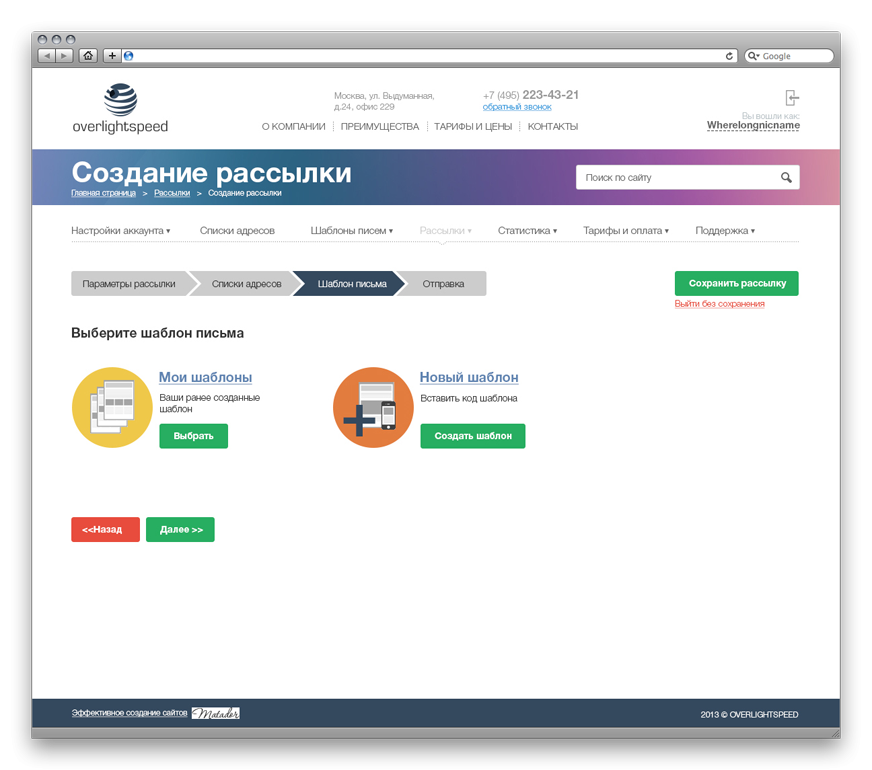Image resolution: width=872 pixels, height=770 pixels.
Task: Click the orange New Template circle icon
Action: pyautogui.click(x=373, y=408)
